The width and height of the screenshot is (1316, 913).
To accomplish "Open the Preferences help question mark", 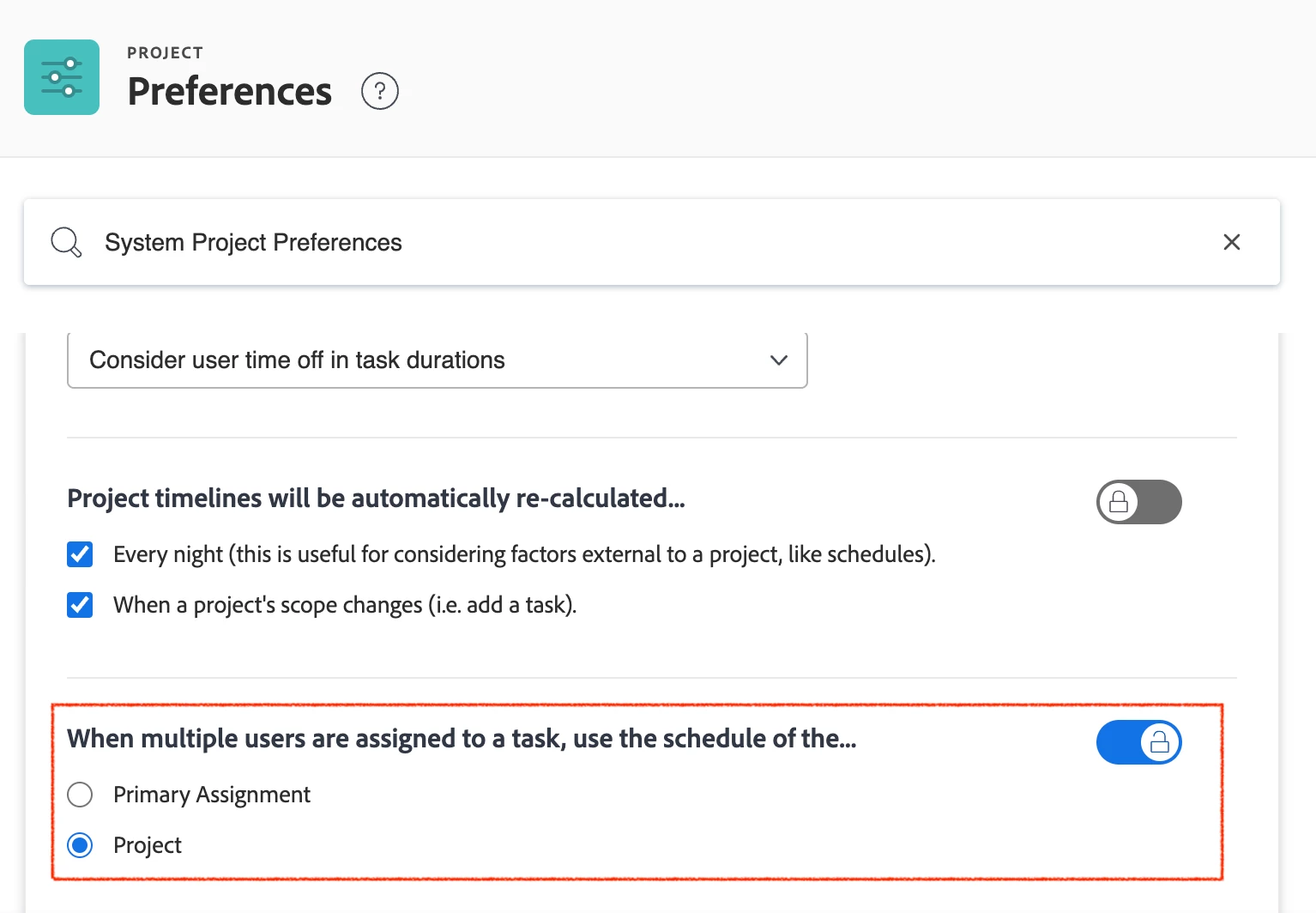I will click(x=379, y=91).
